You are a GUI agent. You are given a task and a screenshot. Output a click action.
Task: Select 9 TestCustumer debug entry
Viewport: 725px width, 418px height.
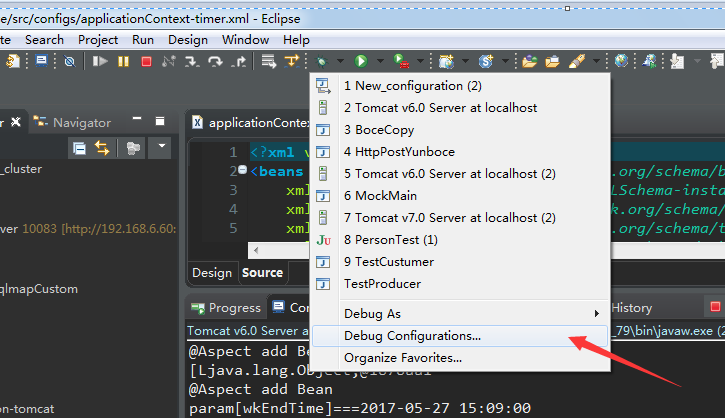460,262
